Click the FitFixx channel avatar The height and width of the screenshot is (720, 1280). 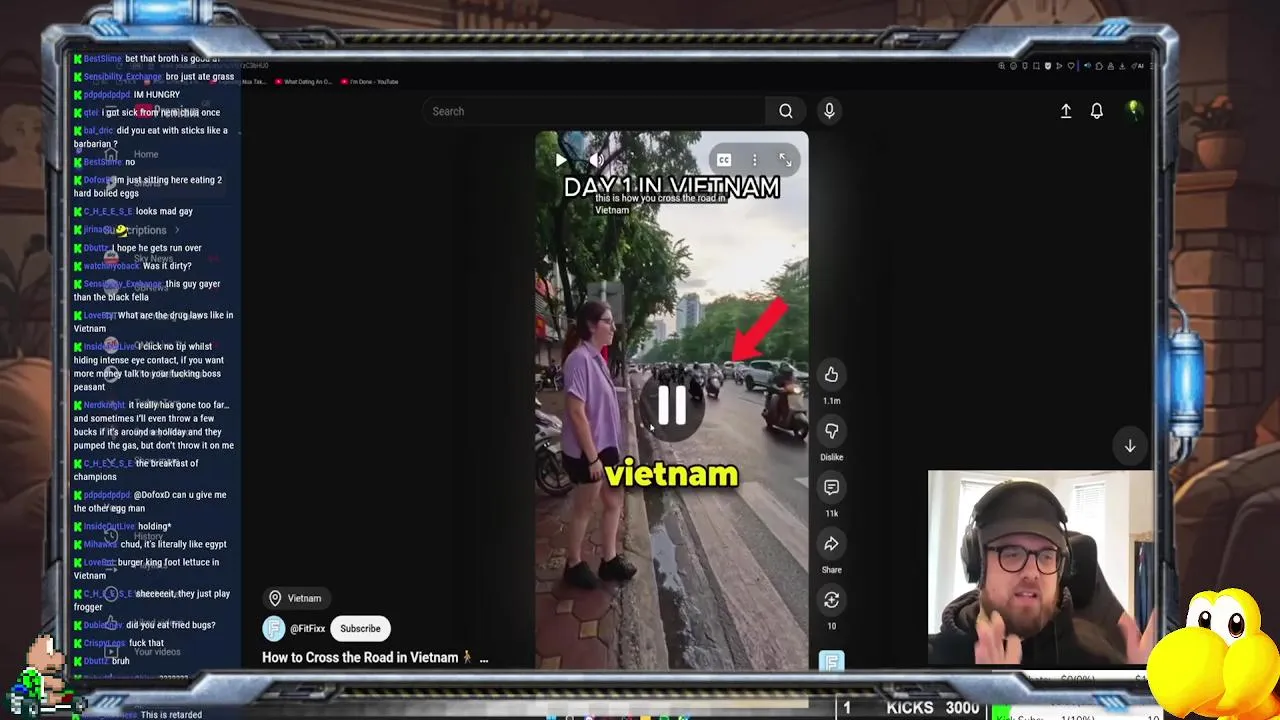(x=273, y=628)
